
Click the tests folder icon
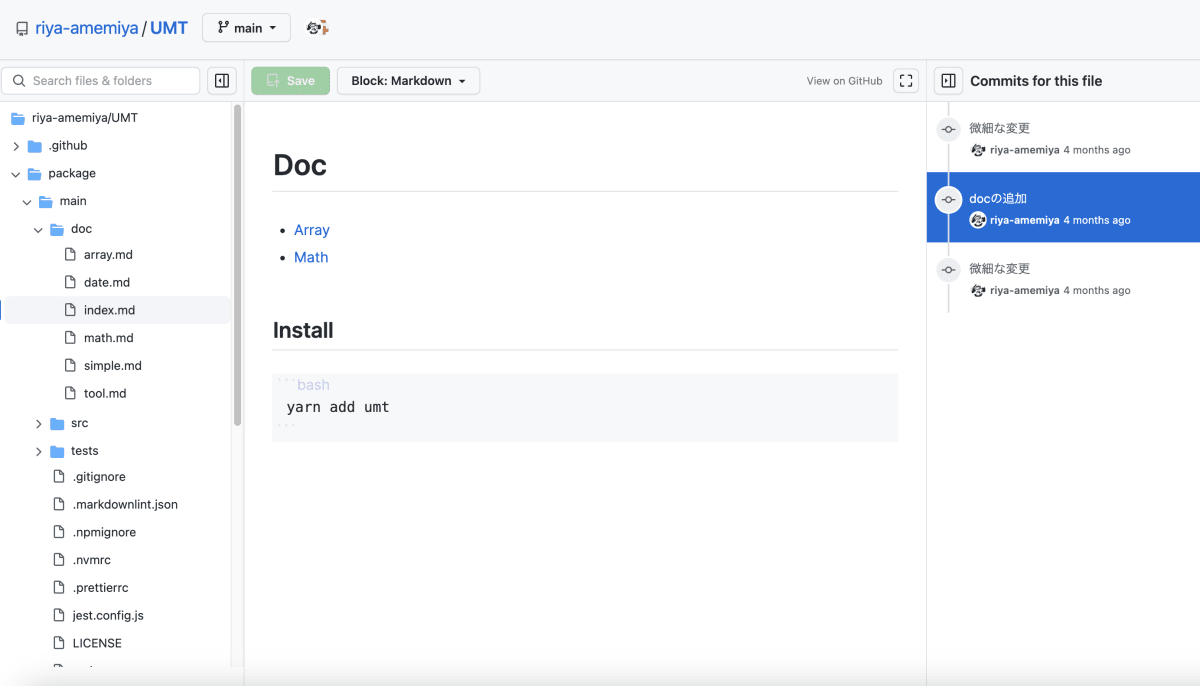(57, 451)
